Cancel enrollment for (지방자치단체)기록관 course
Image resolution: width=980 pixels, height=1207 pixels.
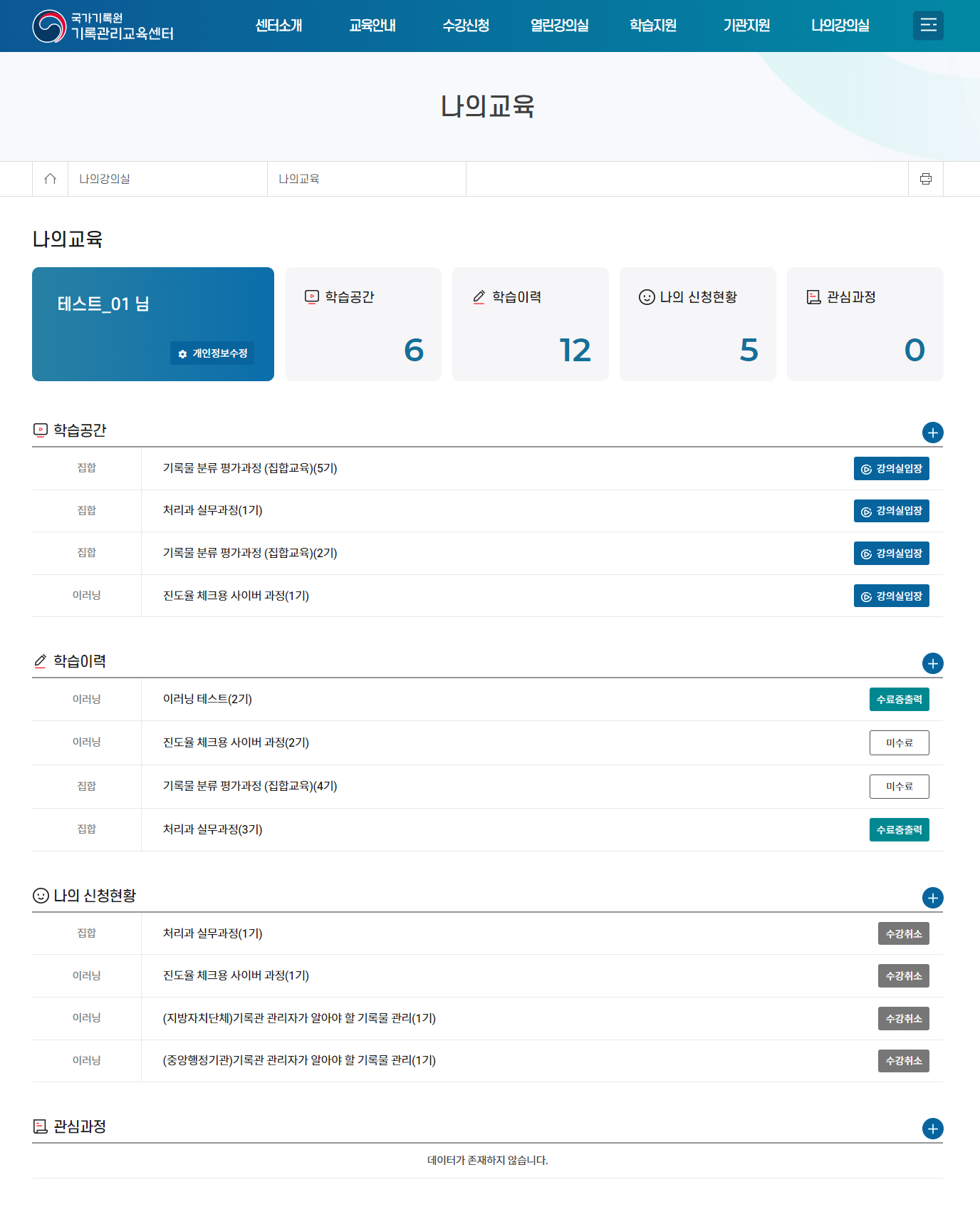(904, 1019)
